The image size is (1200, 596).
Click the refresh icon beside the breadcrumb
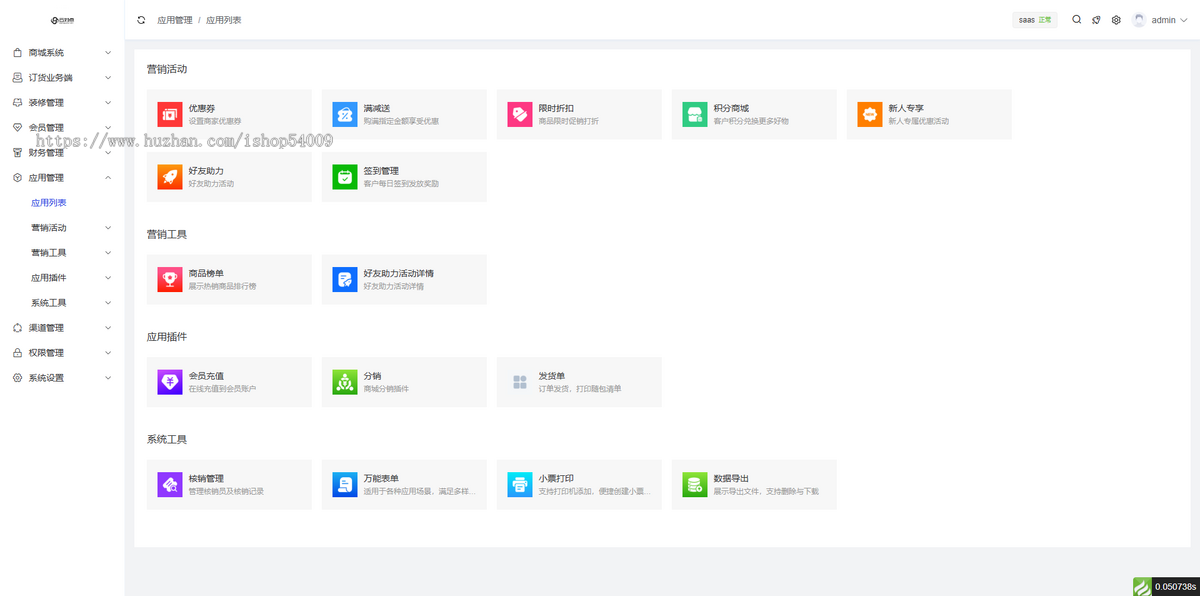(x=141, y=20)
